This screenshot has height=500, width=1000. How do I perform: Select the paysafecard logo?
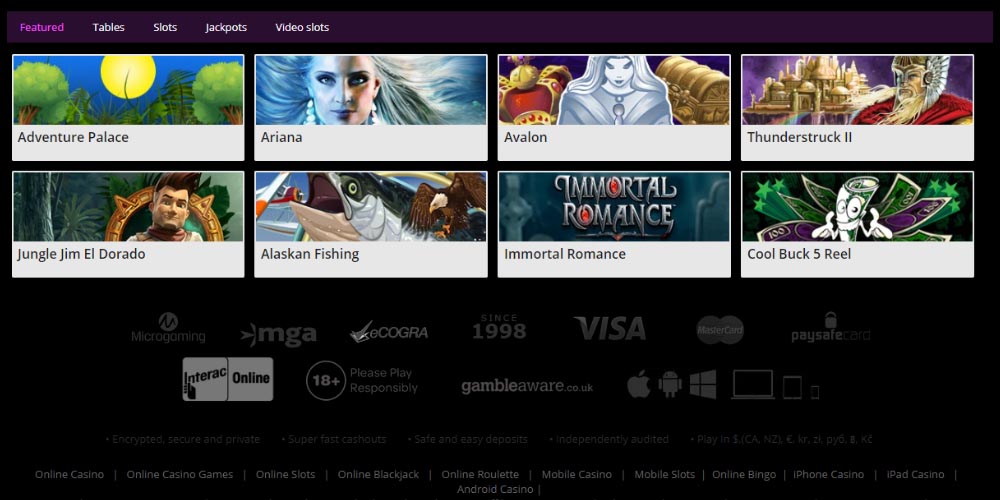tap(830, 329)
